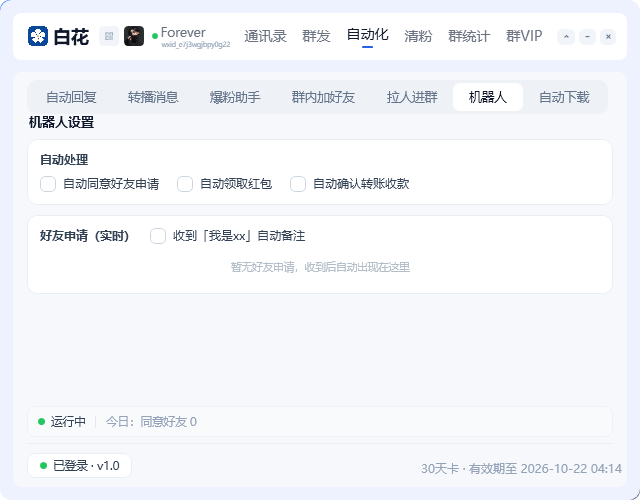The image size is (640, 500).
Task: Switch to 群发 top menu
Action: tap(316, 36)
